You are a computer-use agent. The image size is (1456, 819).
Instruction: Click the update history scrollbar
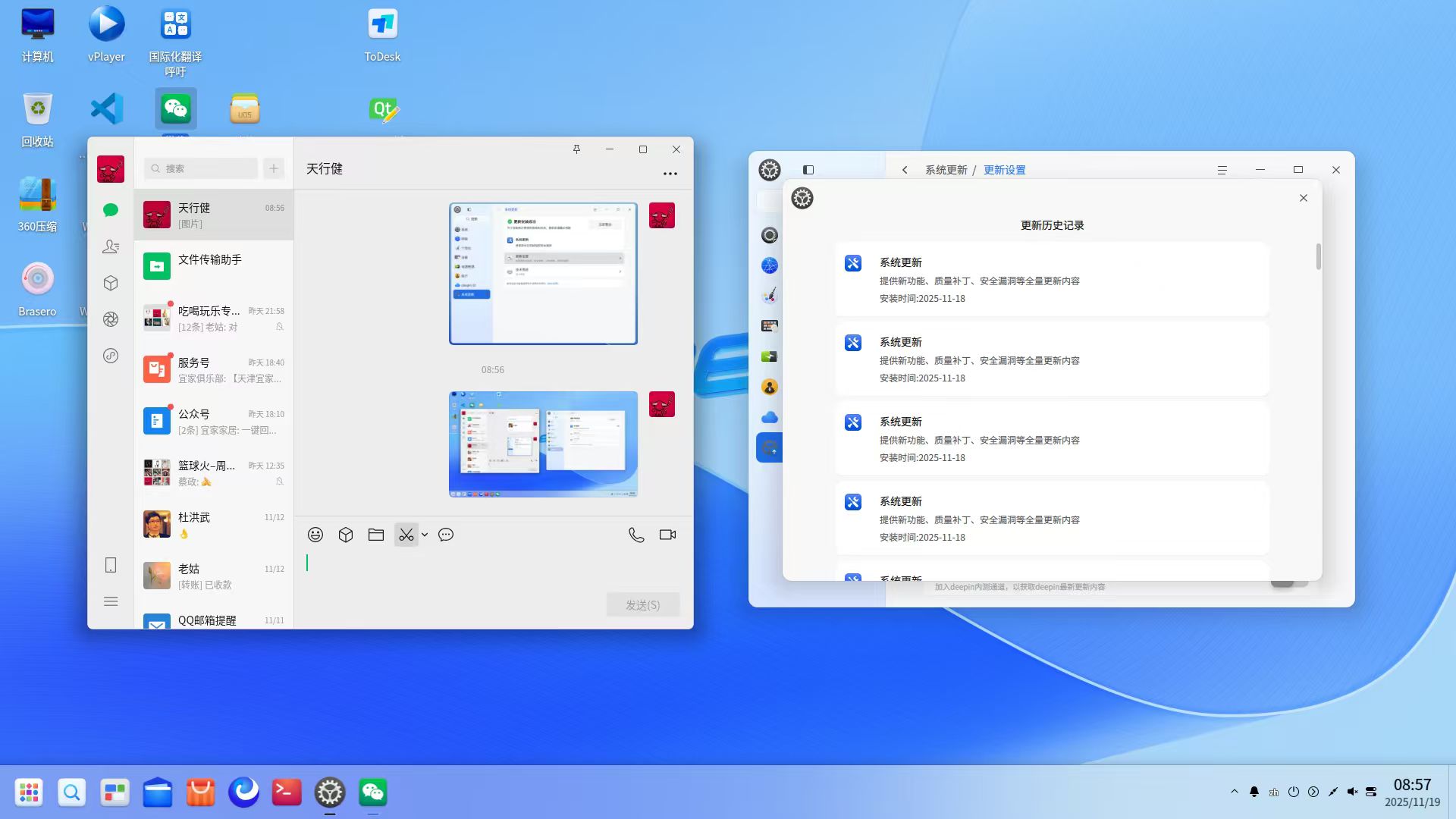coord(1319,256)
